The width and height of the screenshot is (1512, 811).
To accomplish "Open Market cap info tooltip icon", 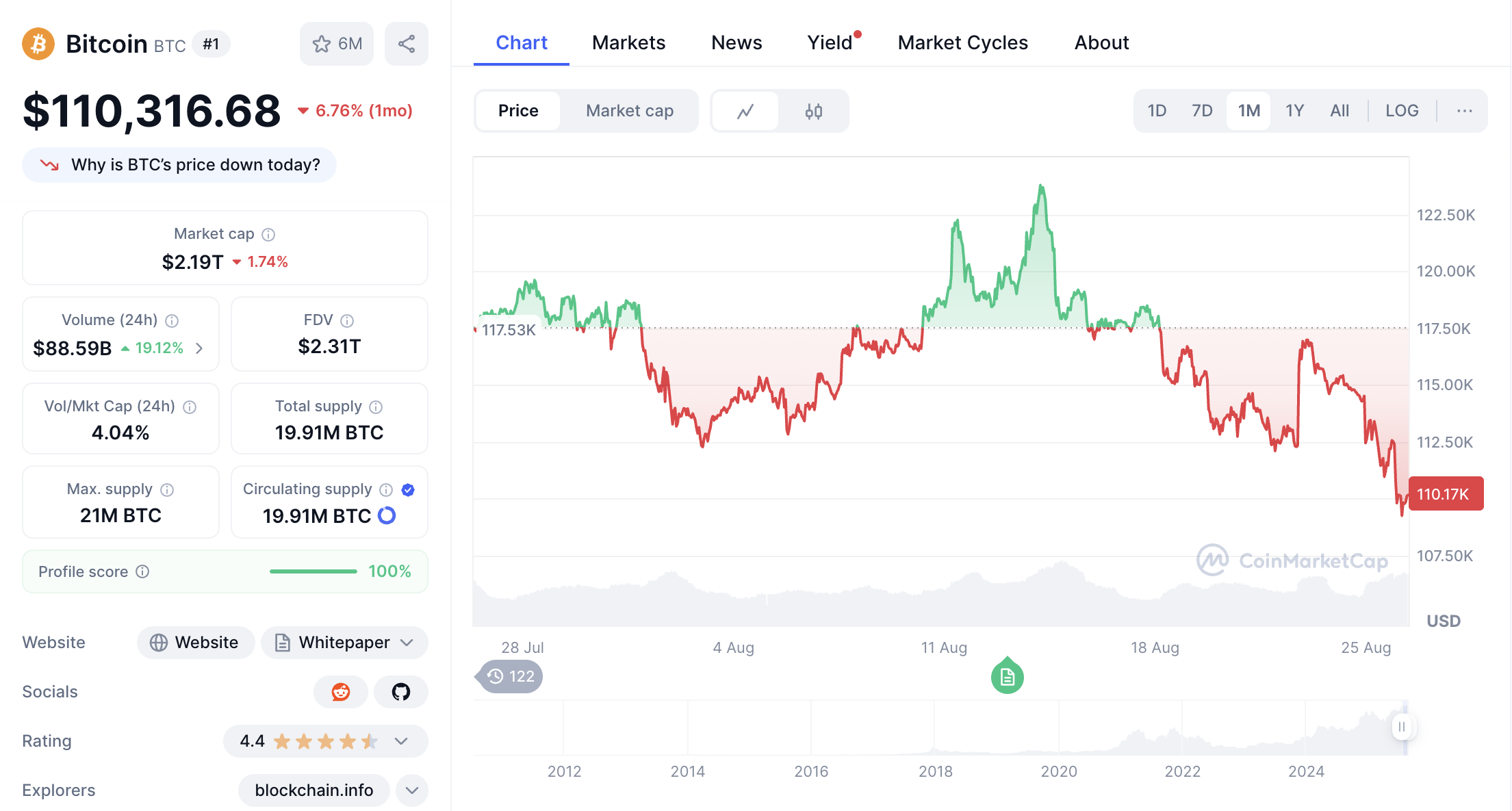I will pos(268,235).
